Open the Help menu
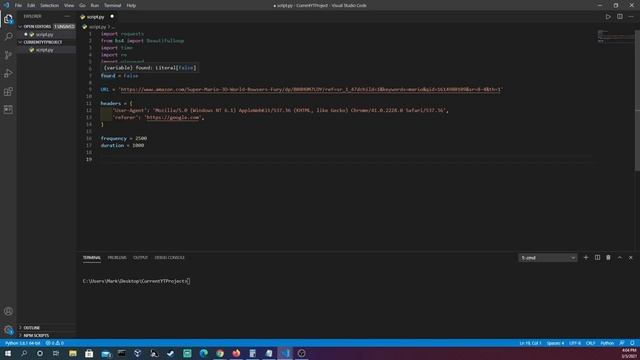Image resolution: width=640 pixels, height=360 pixels. tap(131, 5)
